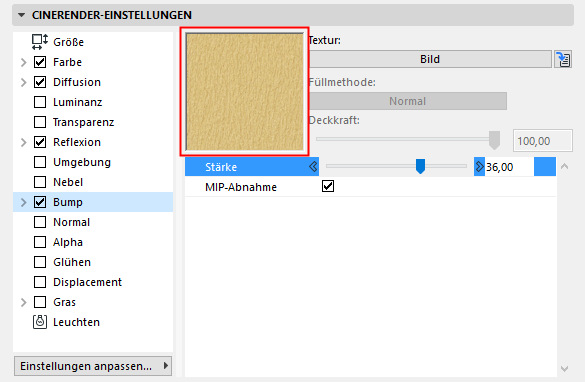The height and width of the screenshot is (382, 585).
Task: Toggle the Reflexion checkbox
Action: tap(40, 142)
